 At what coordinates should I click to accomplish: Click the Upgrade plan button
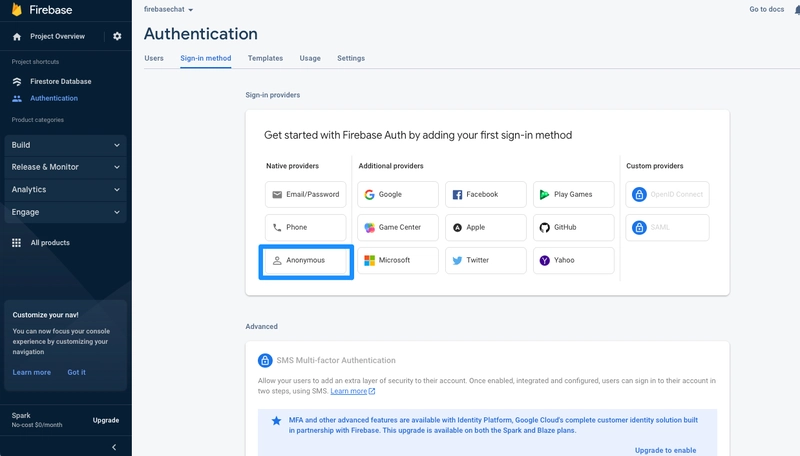tap(106, 420)
